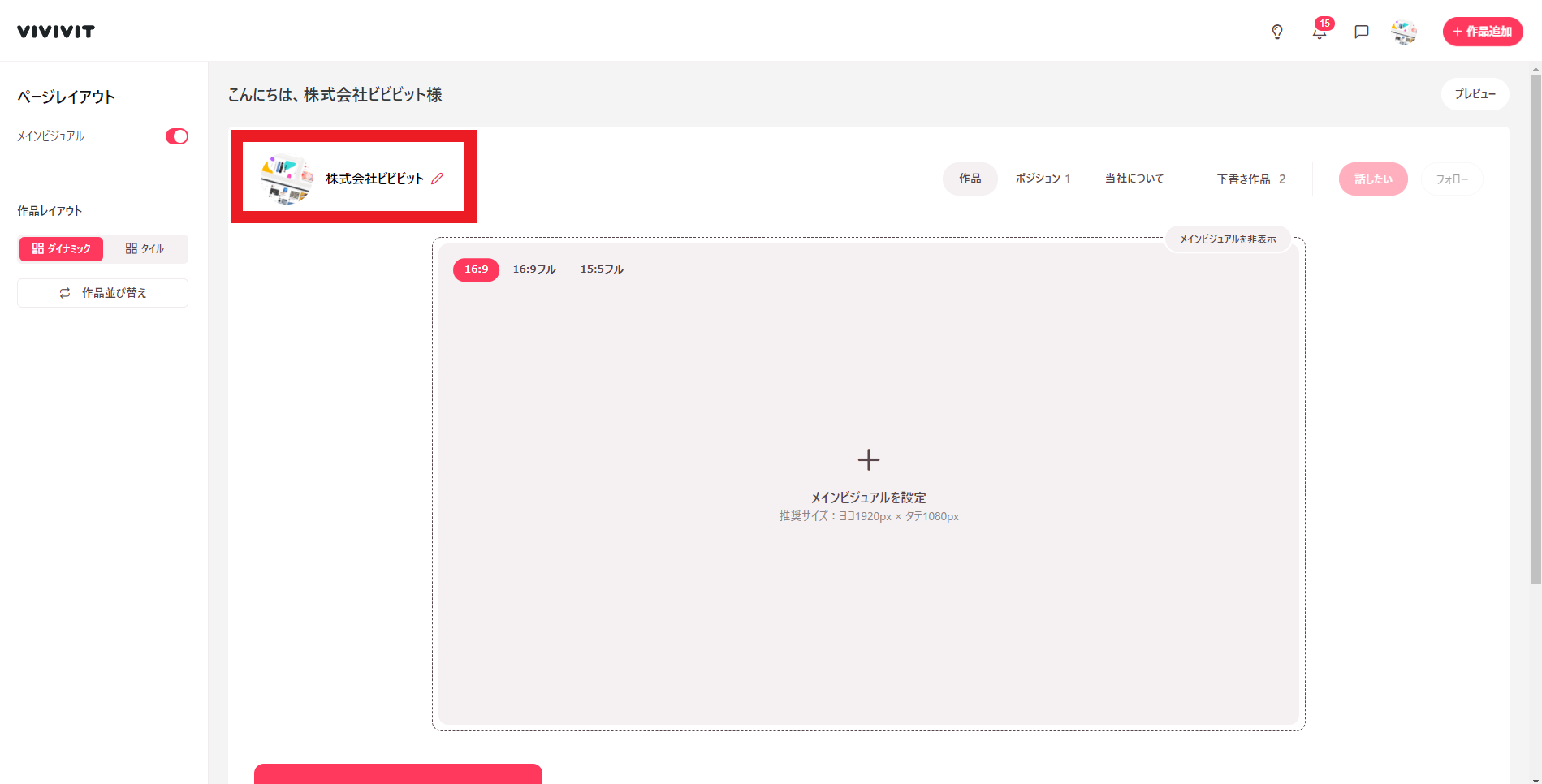Viewport: 1542px width, 784px height.
Task: Switch to the ポジション tab
Action: [1044, 178]
